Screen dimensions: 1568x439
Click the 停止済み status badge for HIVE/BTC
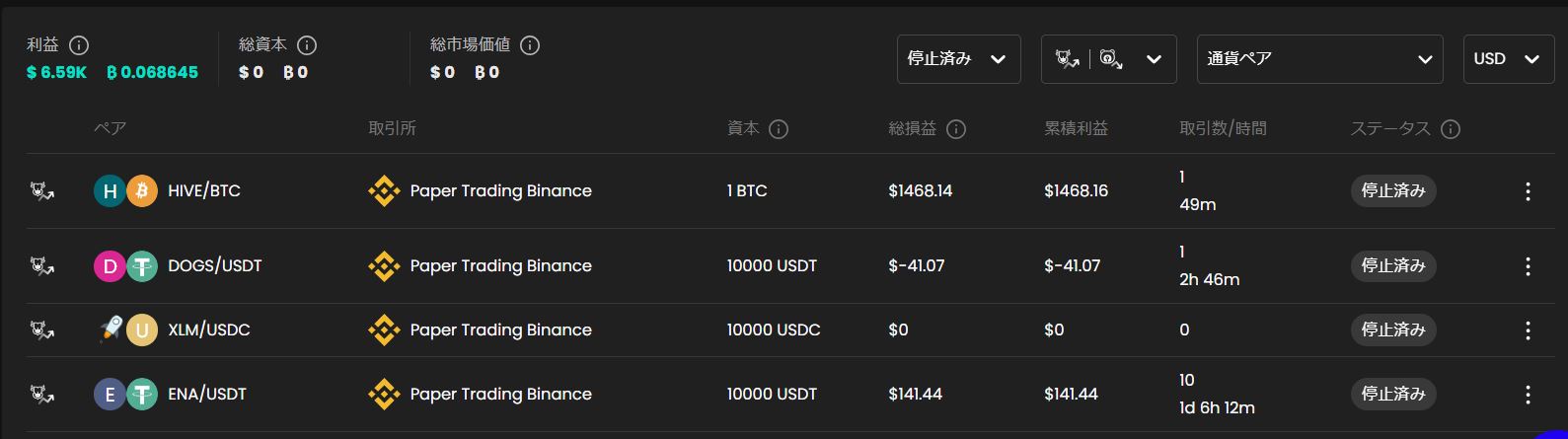pyautogui.click(x=1392, y=191)
